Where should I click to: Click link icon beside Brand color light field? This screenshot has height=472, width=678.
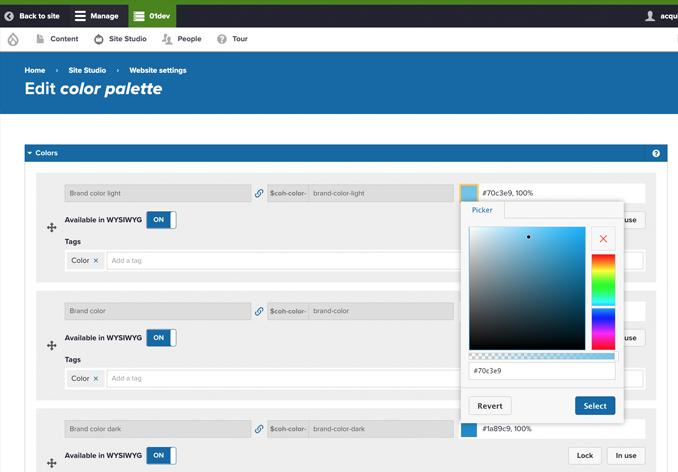[259, 193]
